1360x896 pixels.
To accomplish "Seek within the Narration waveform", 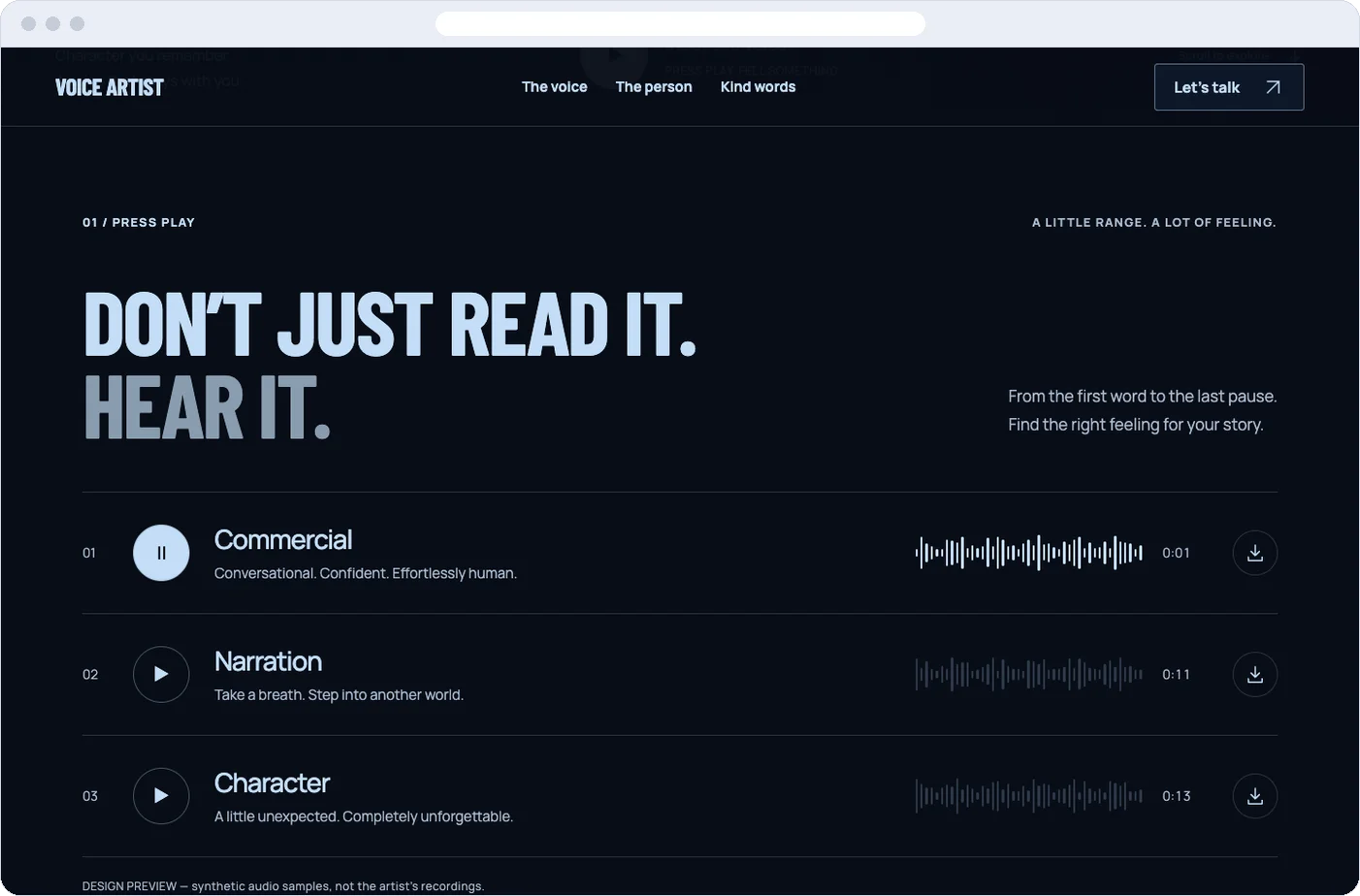I will click(1029, 674).
